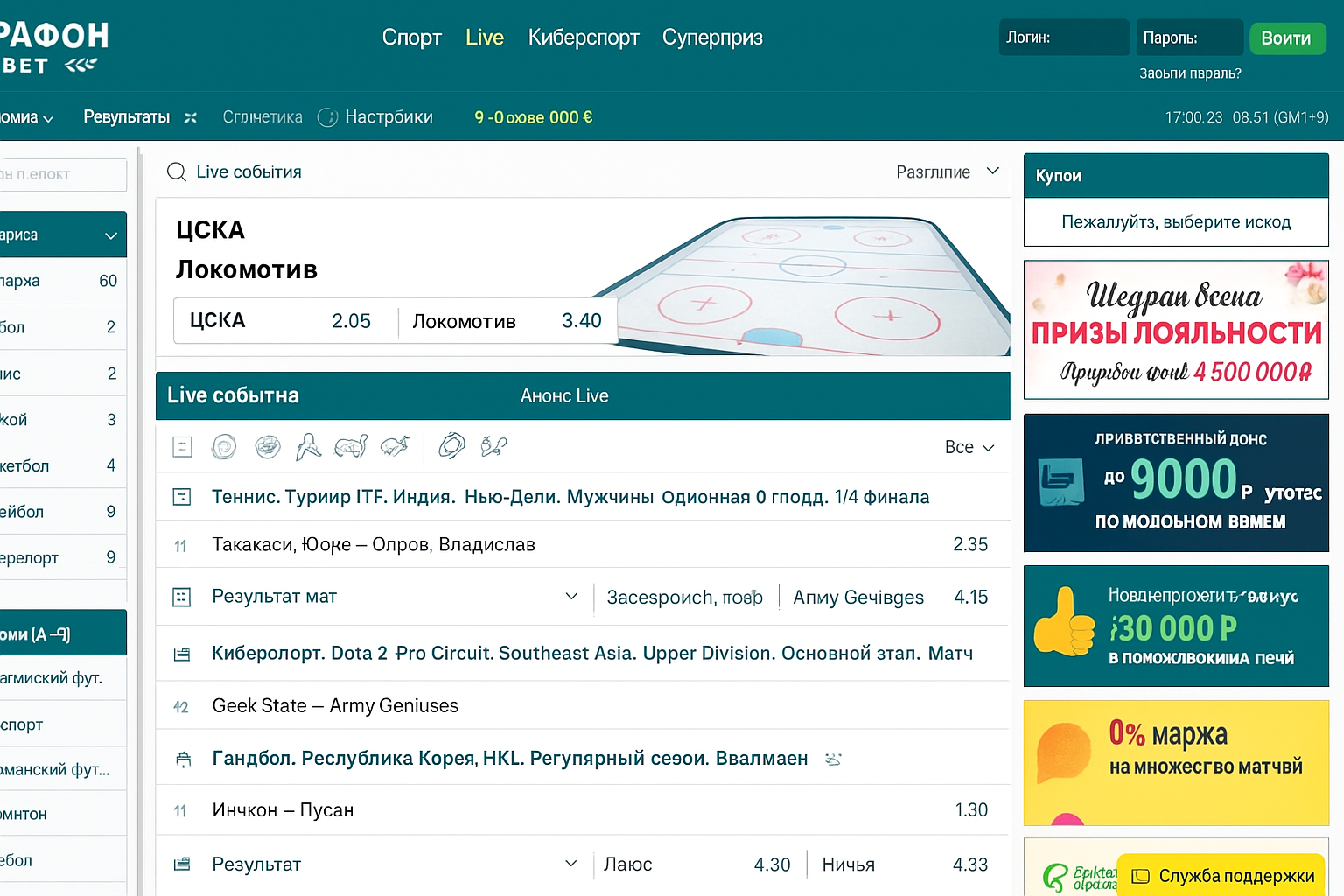
Task: Click the grid icon beside Результат мат
Action: pyautogui.click(x=182, y=598)
